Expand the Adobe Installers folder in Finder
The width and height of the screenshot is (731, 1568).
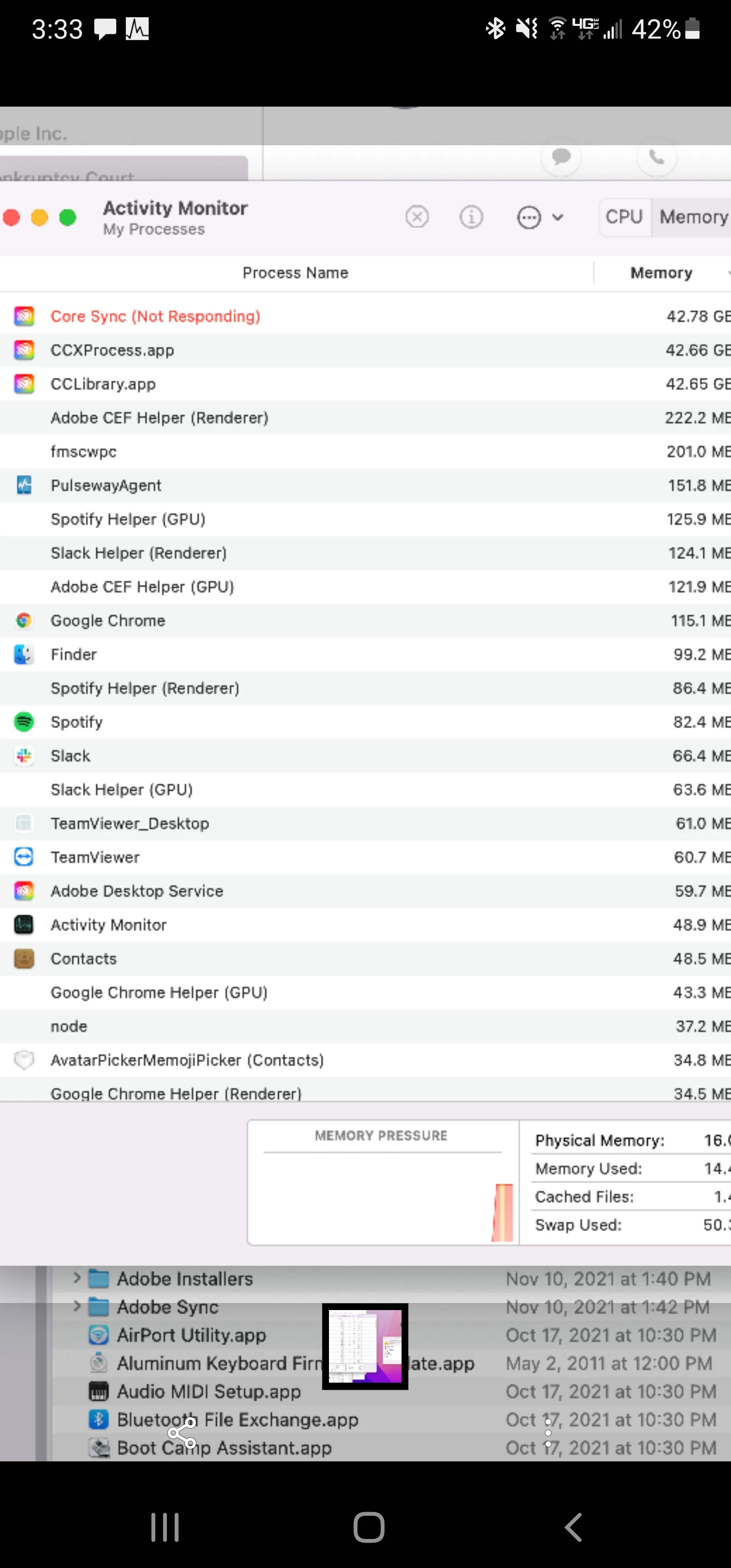tap(77, 1278)
